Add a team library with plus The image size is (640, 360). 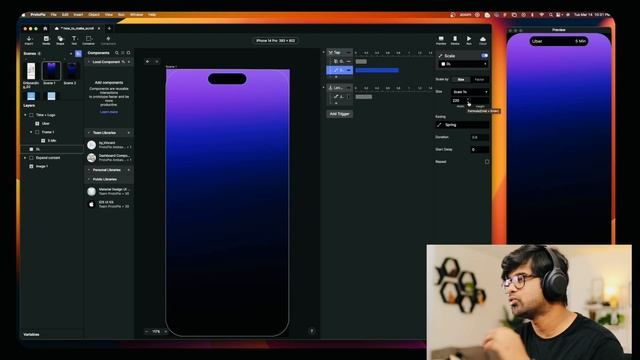click(129, 133)
